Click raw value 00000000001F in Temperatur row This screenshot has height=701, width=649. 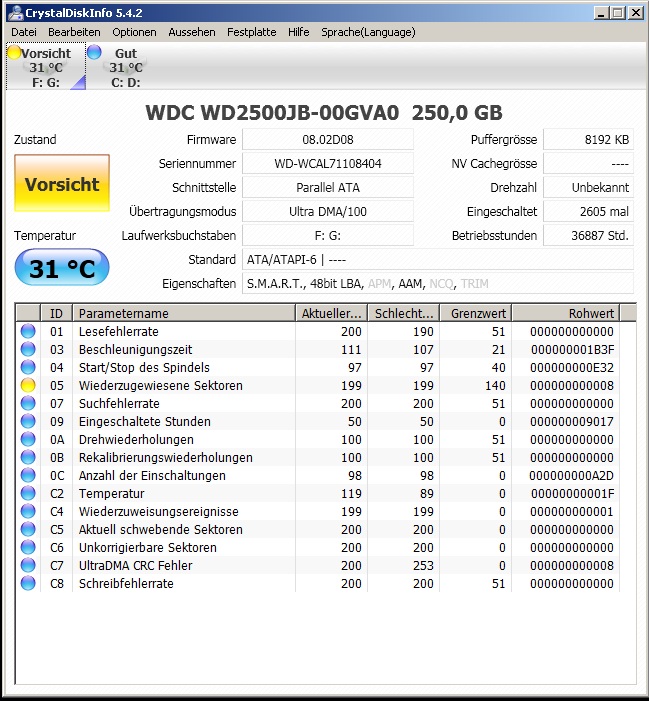tap(573, 493)
